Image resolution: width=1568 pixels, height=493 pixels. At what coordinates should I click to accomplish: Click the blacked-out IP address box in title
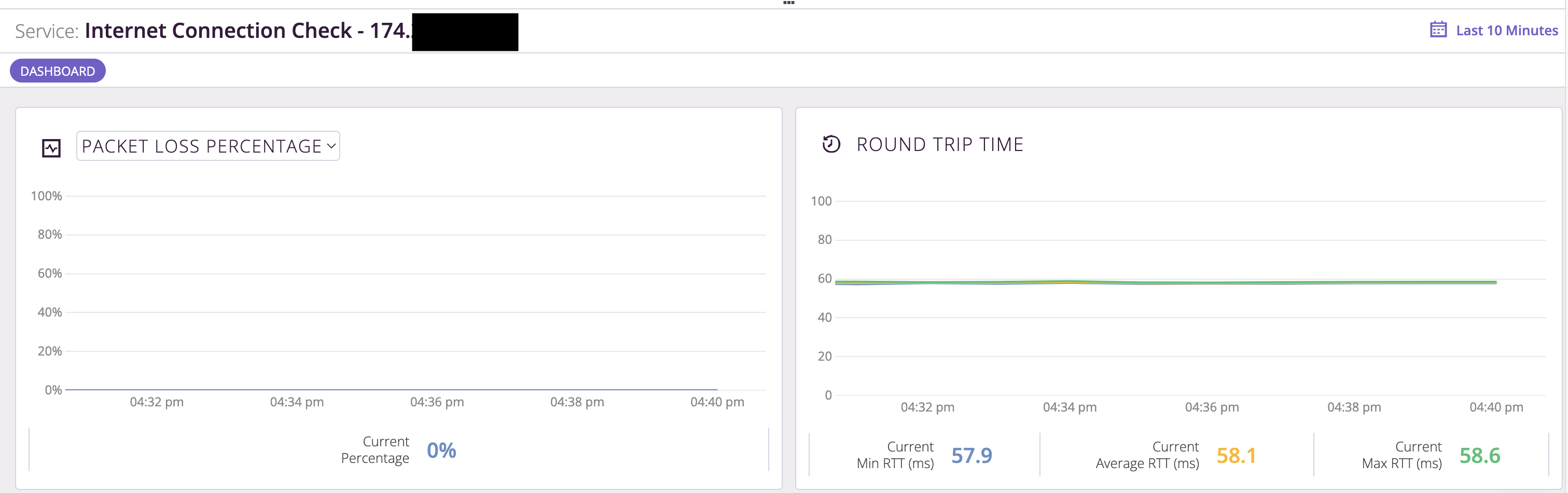[x=465, y=32]
